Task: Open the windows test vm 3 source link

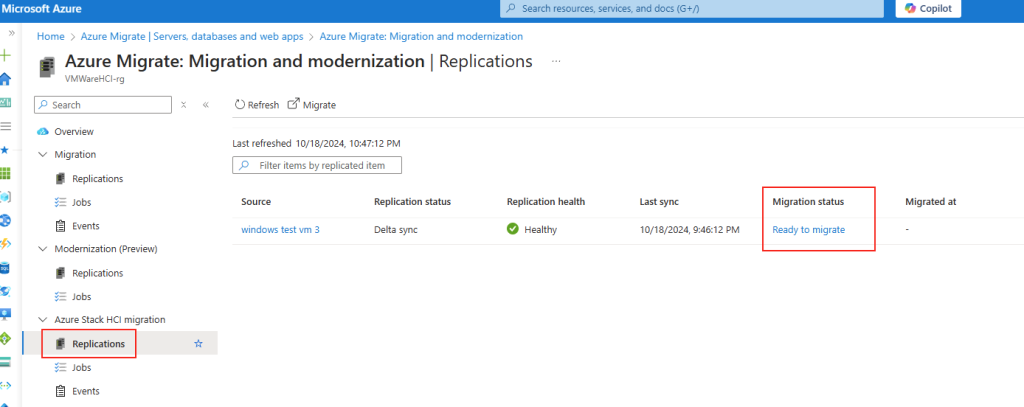Action: (280, 229)
